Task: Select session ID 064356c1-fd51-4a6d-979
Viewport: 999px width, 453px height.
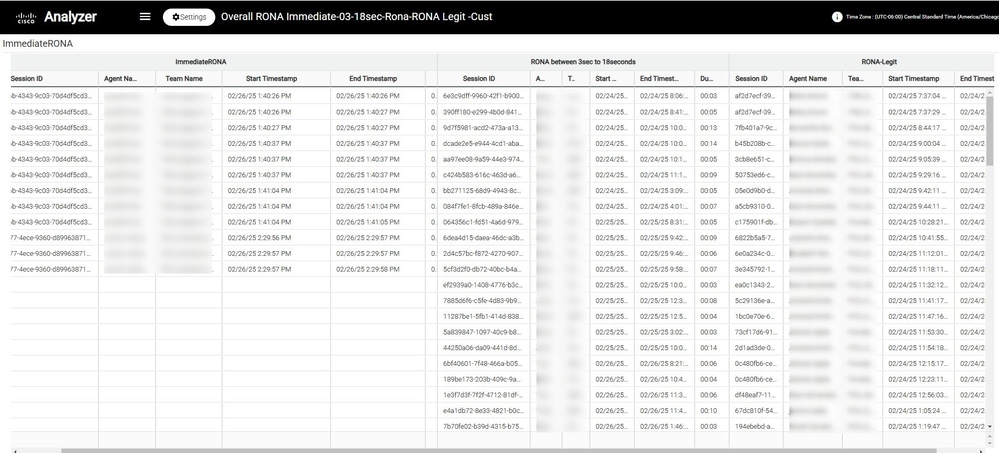Action: tap(482, 222)
